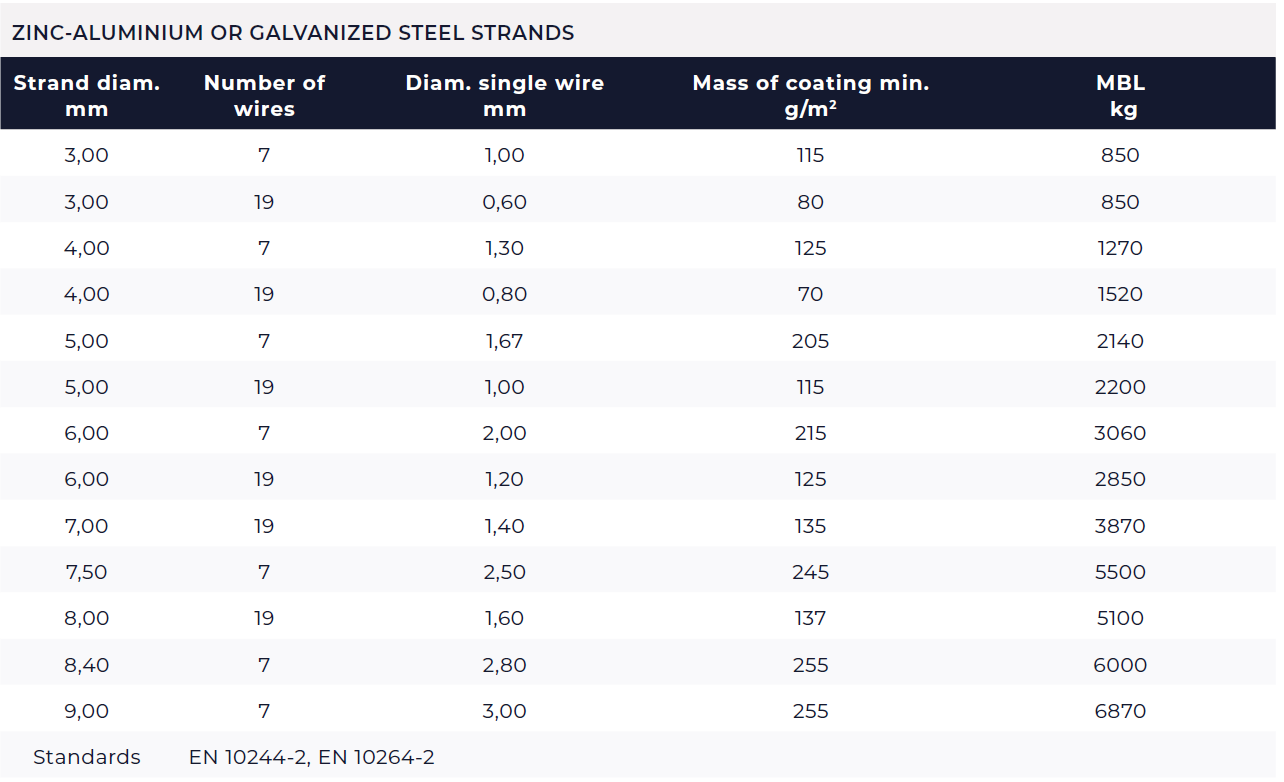The width and height of the screenshot is (1284, 782).
Task: Click the coating mass value 205
Action: click(x=810, y=341)
